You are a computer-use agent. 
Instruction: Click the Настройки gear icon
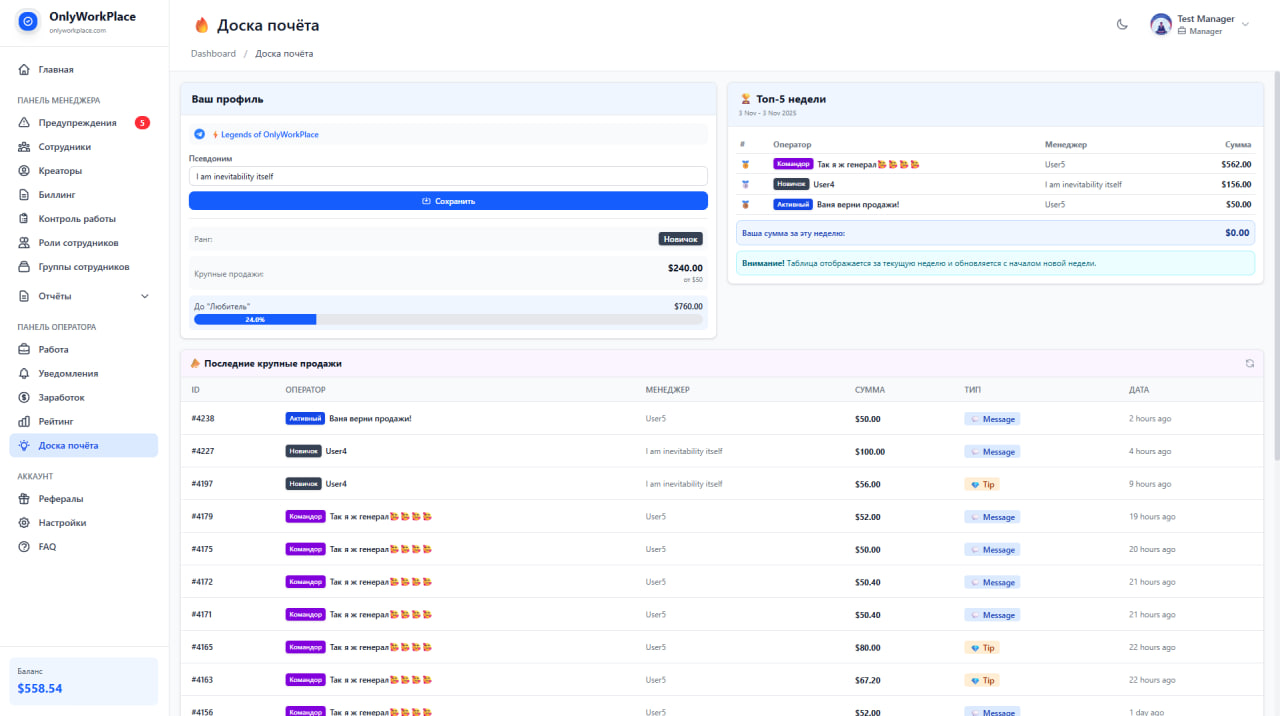point(25,523)
